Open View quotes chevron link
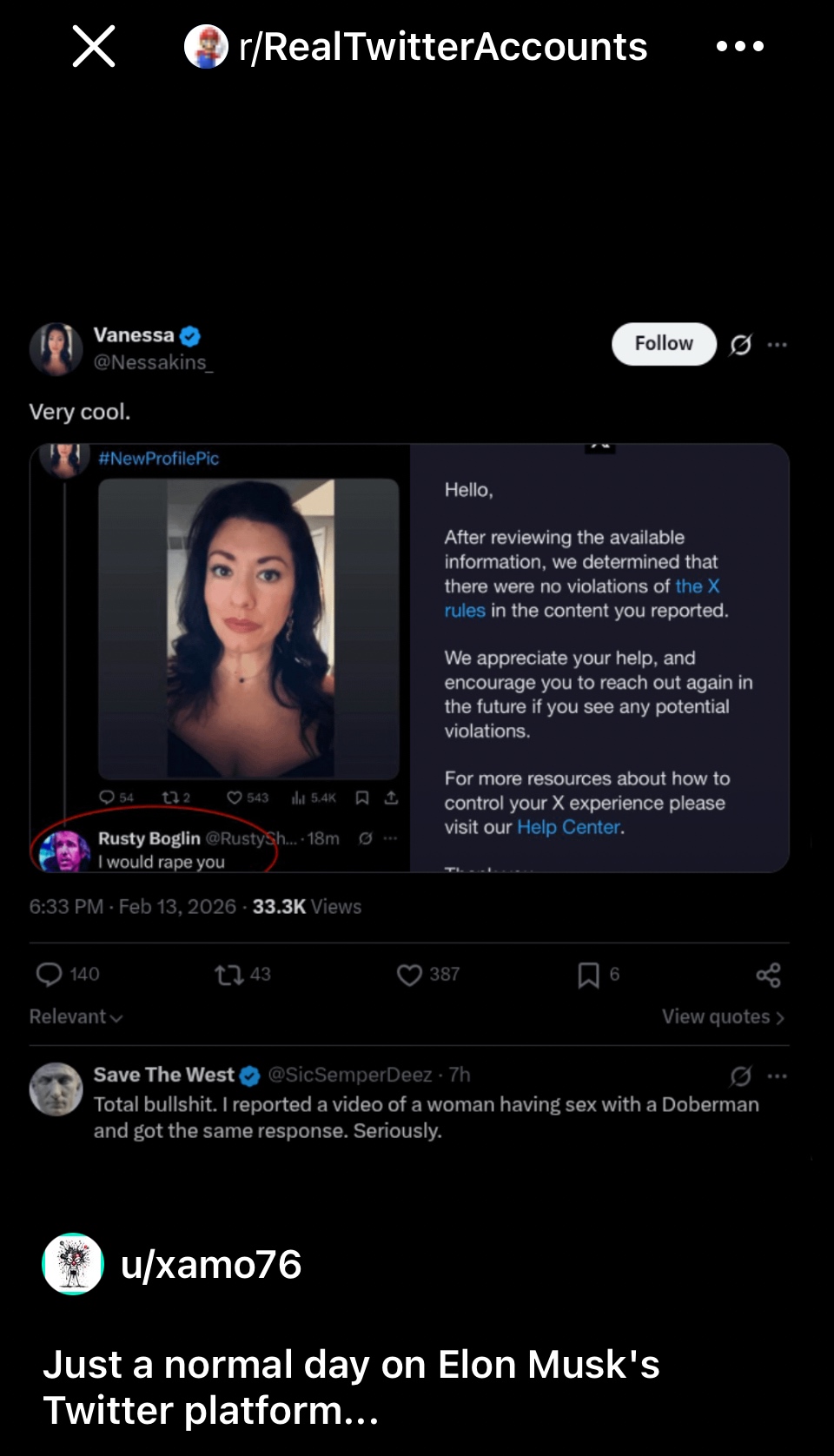The image size is (834, 1456). tap(723, 1016)
